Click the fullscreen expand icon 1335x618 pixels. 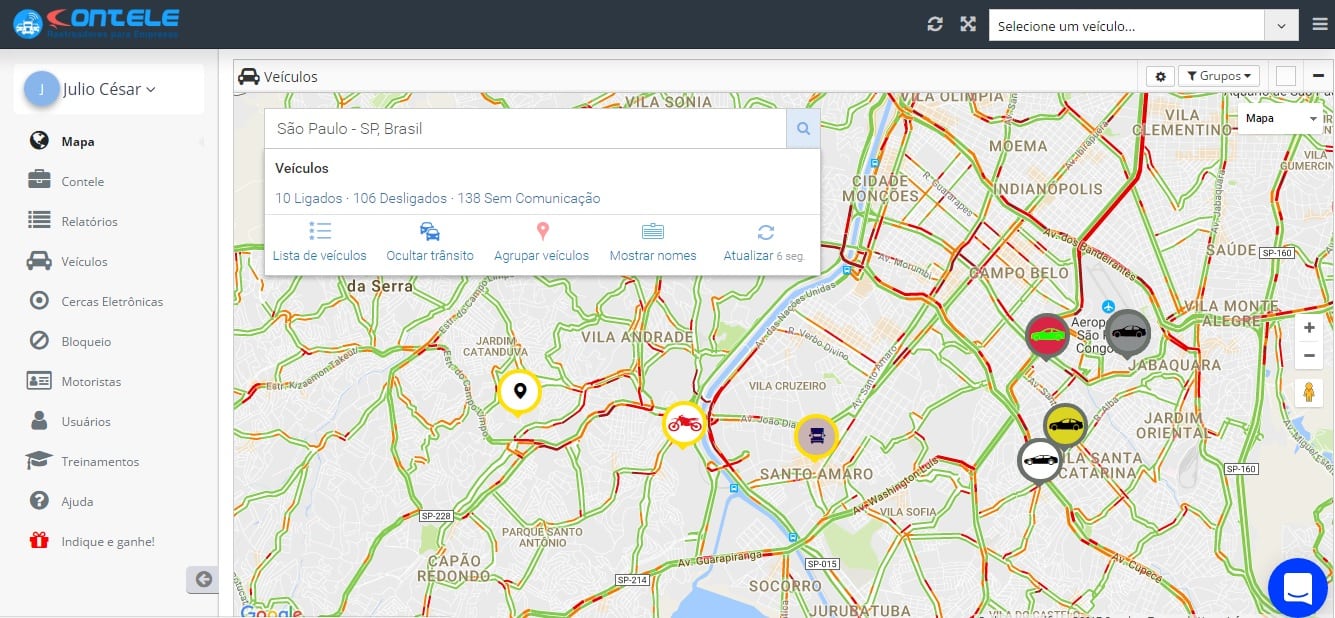(968, 25)
